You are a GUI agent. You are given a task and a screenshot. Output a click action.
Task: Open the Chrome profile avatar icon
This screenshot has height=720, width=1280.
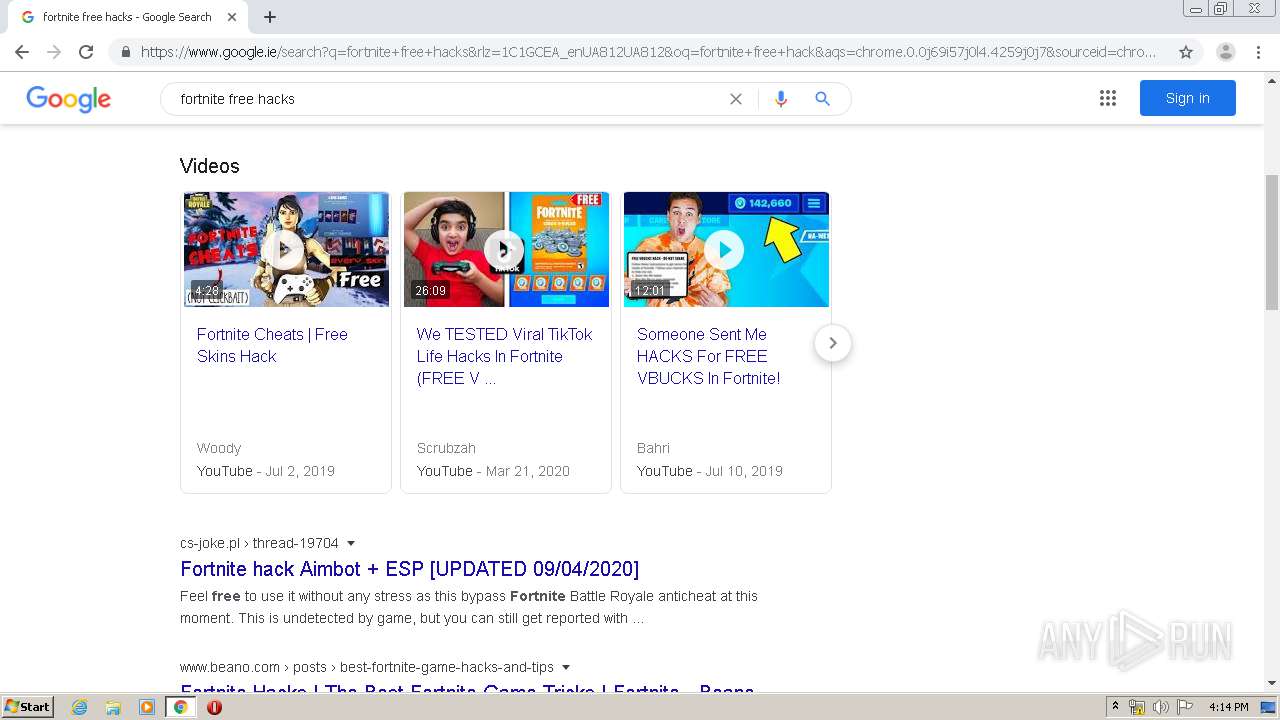(1226, 52)
